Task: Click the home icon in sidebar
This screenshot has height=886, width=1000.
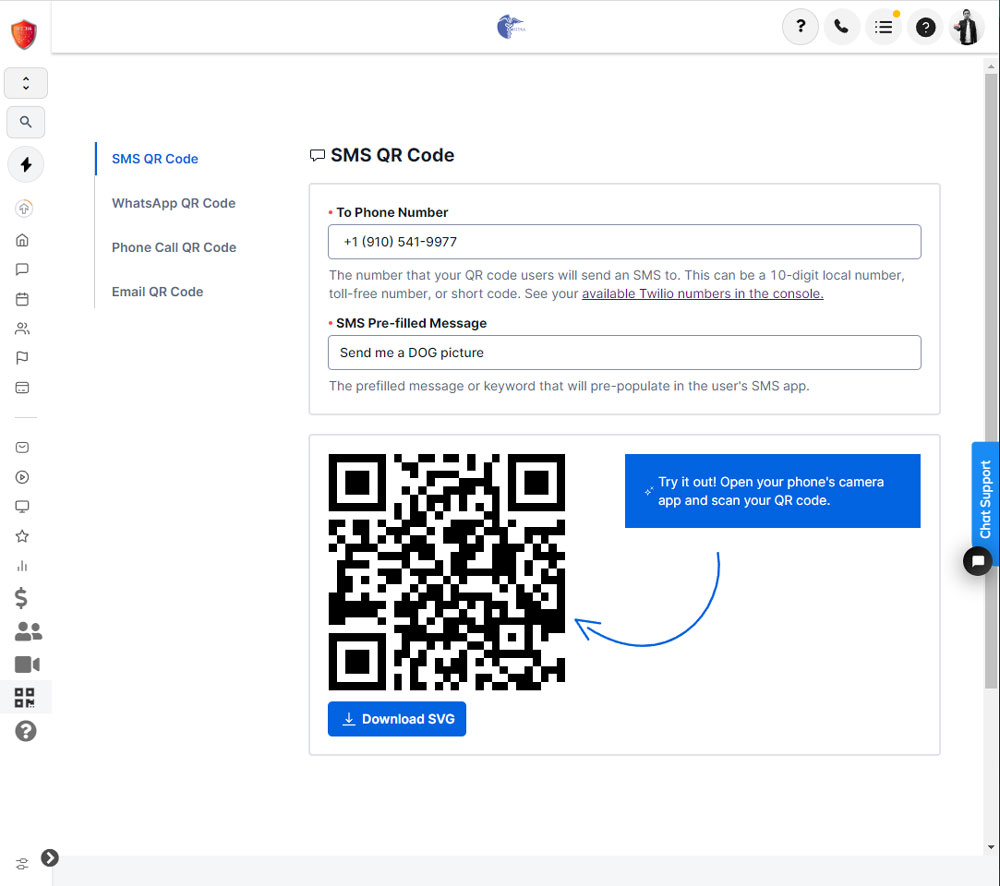Action: click(x=22, y=240)
